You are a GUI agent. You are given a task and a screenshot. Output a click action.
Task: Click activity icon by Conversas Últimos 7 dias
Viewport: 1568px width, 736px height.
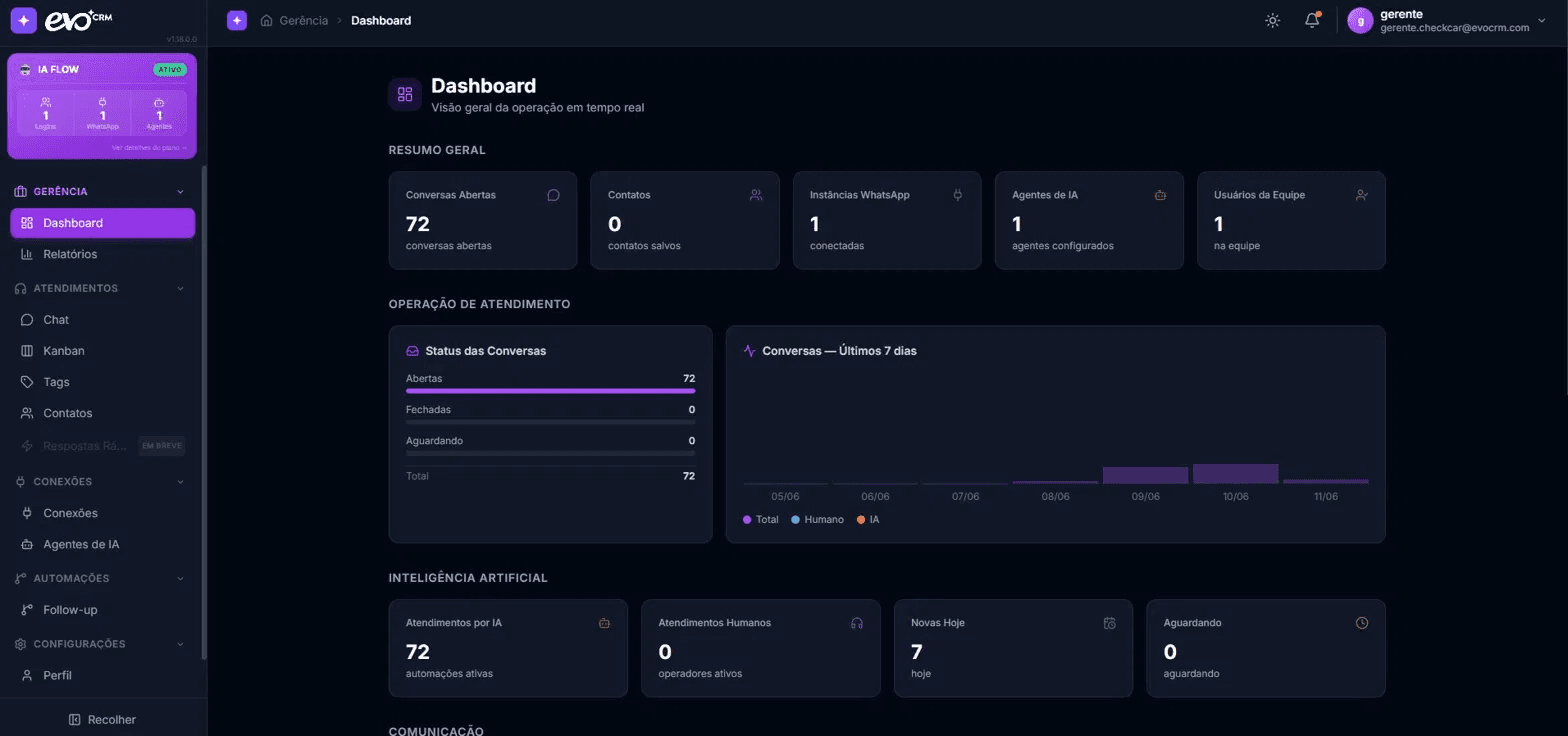pos(749,351)
